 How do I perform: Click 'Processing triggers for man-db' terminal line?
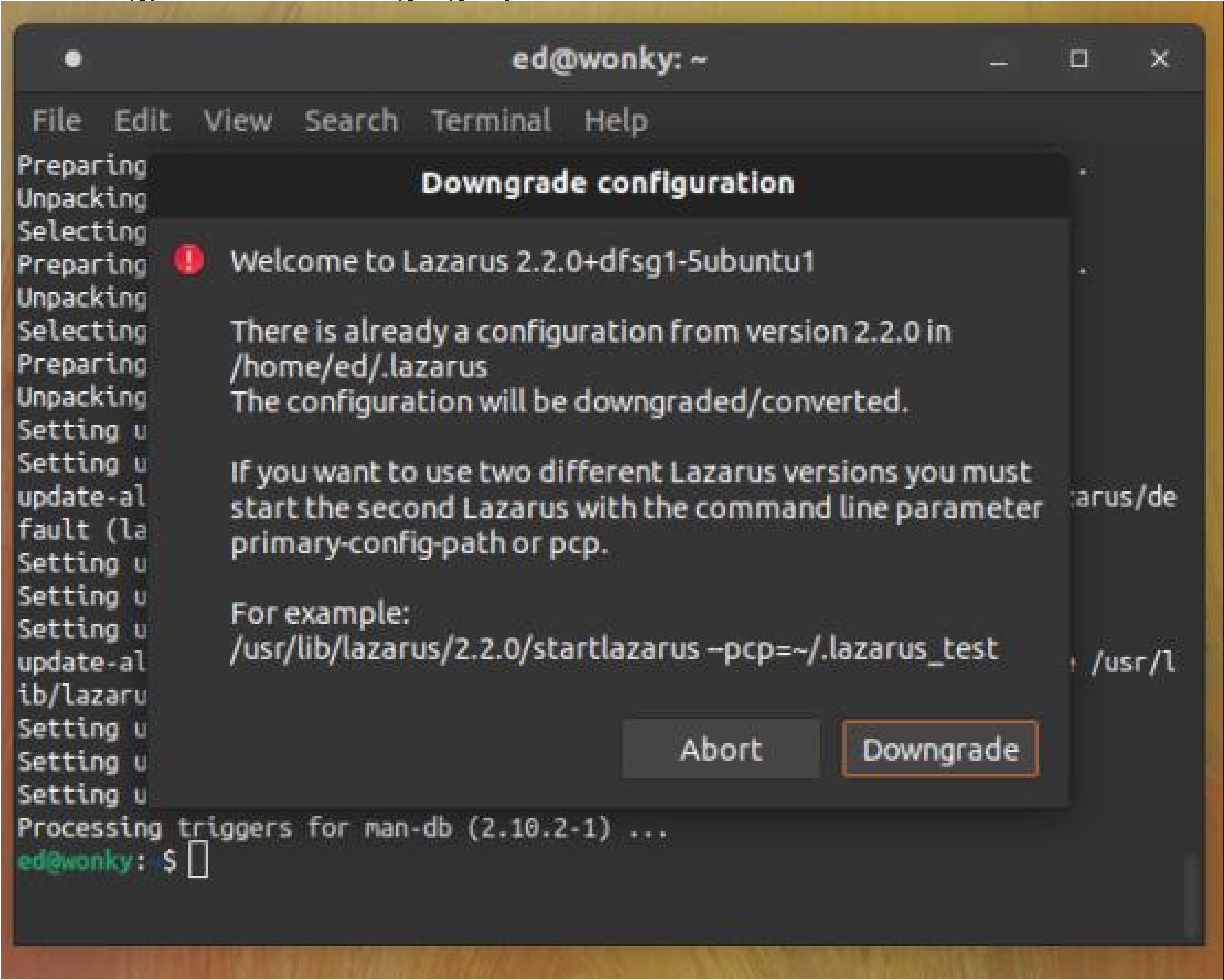tap(343, 828)
